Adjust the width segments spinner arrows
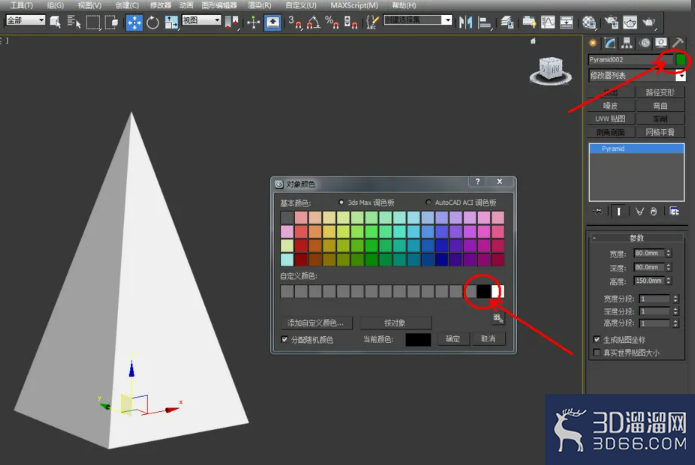The image size is (695, 465). click(x=675, y=299)
